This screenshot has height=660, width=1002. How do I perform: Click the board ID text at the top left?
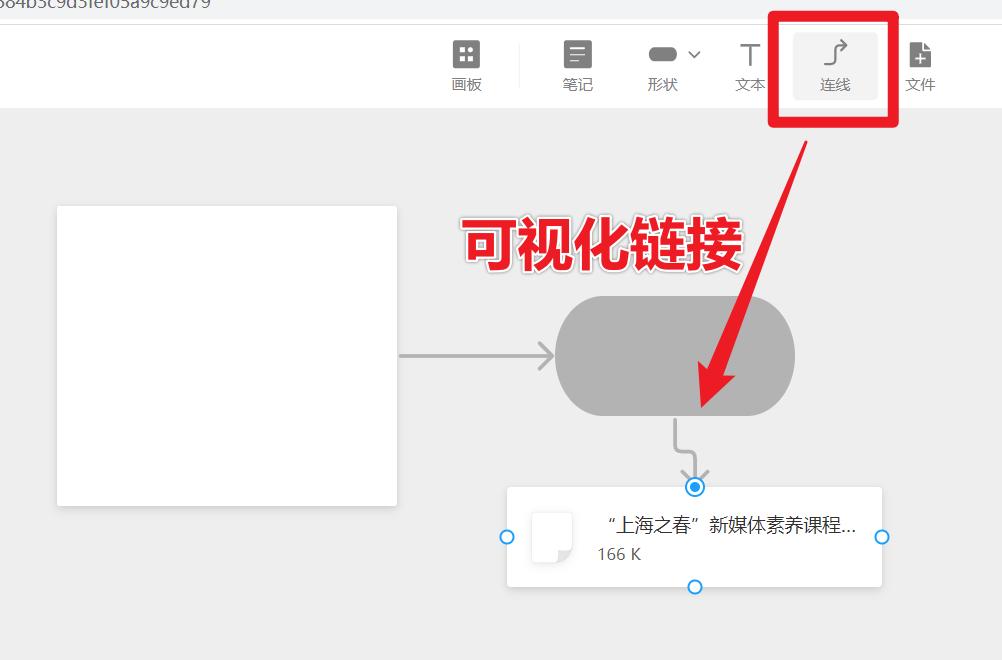pos(105,5)
